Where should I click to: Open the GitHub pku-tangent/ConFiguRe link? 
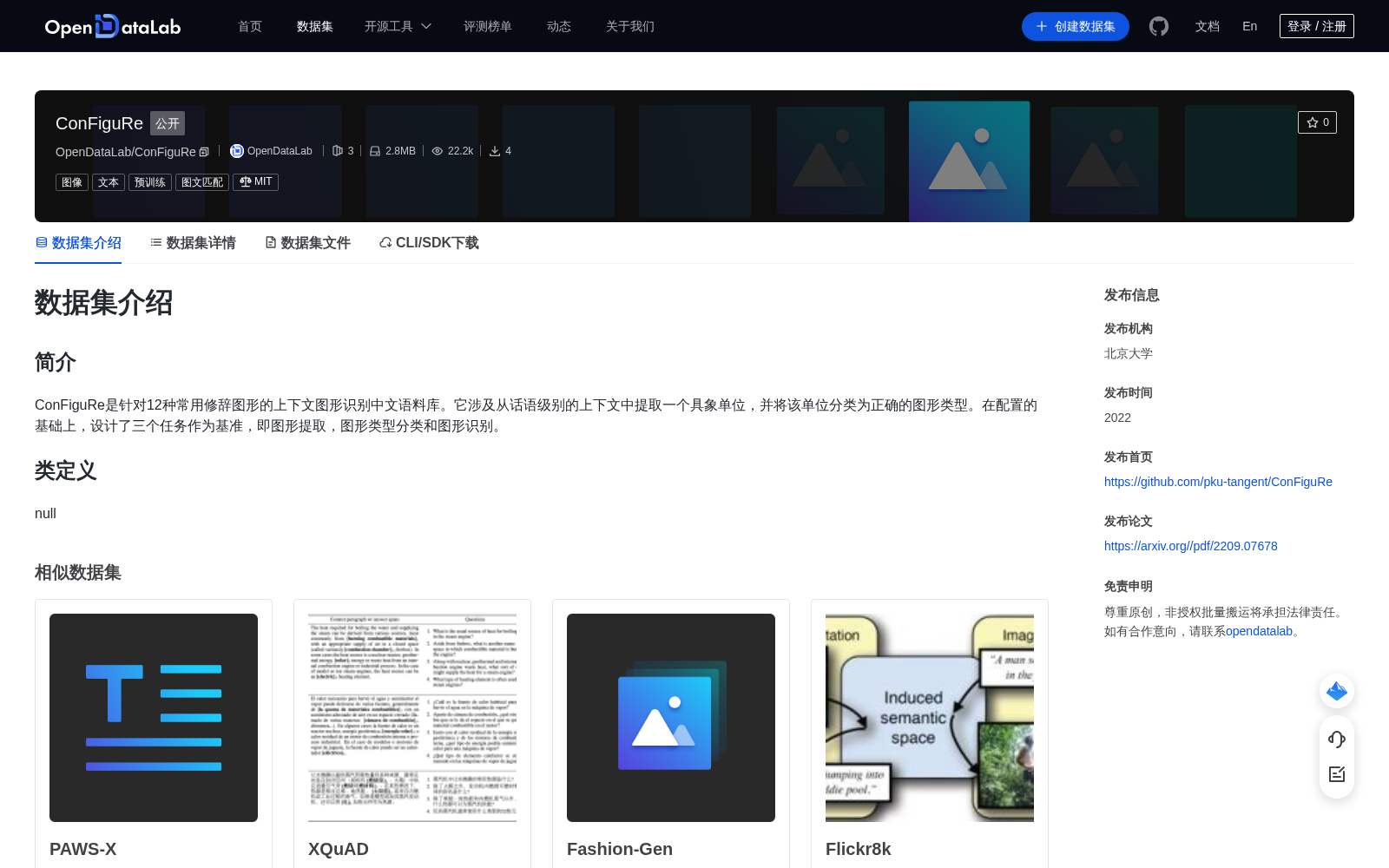click(1218, 482)
